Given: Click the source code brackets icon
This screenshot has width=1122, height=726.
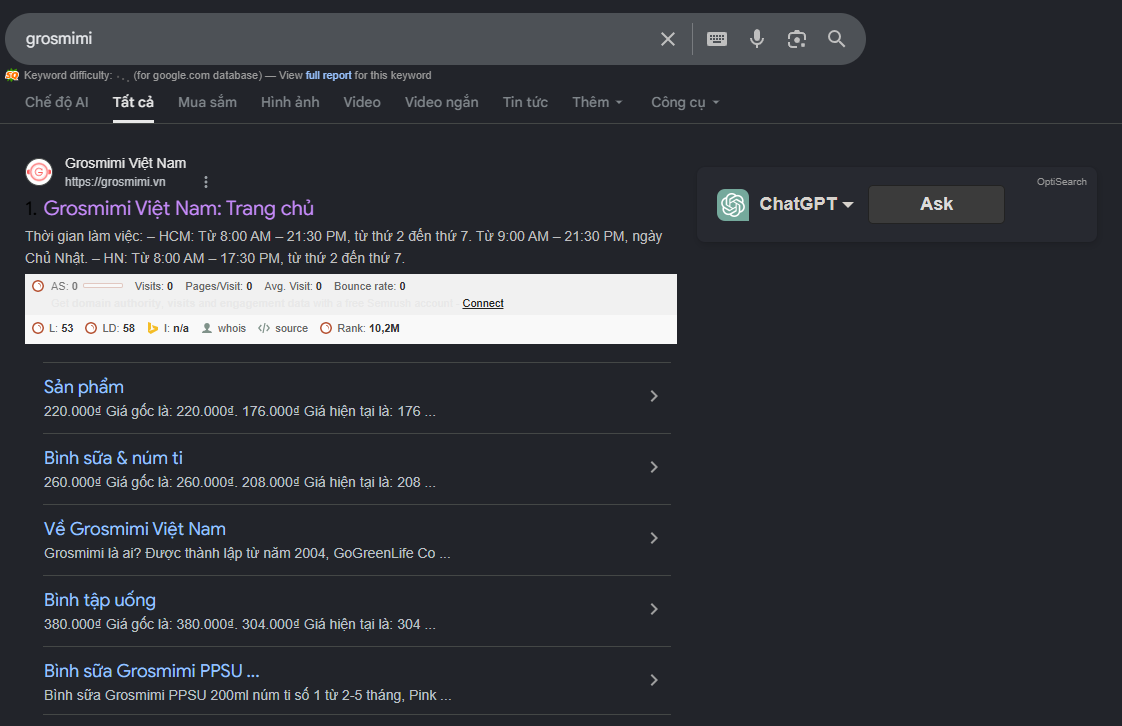Looking at the screenshot, I should tap(264, 328).
